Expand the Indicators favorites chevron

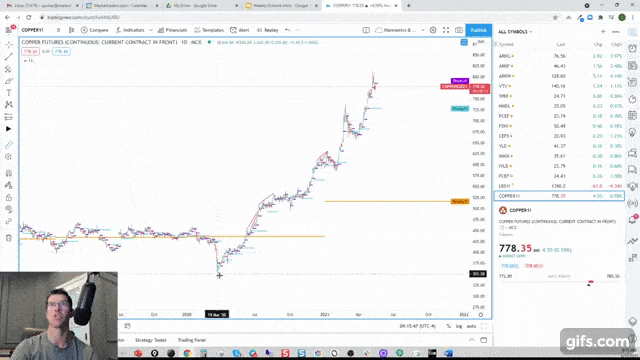point(151,30)
